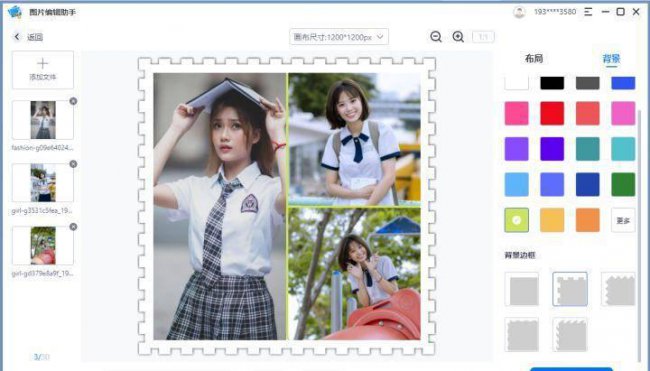Pick the navy blue color swatch

pyautogui.click(x=587, y=184)
